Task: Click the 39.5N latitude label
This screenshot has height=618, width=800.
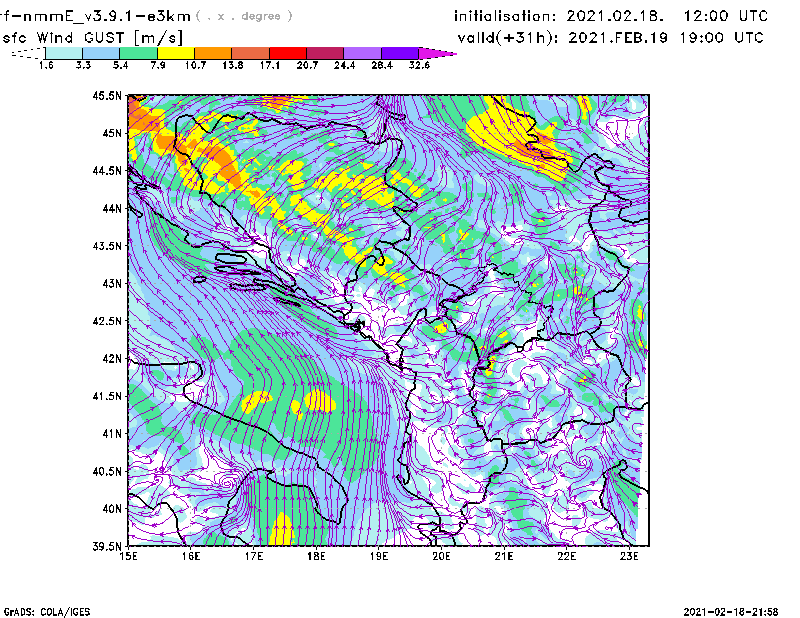Action: pos(107,547)
